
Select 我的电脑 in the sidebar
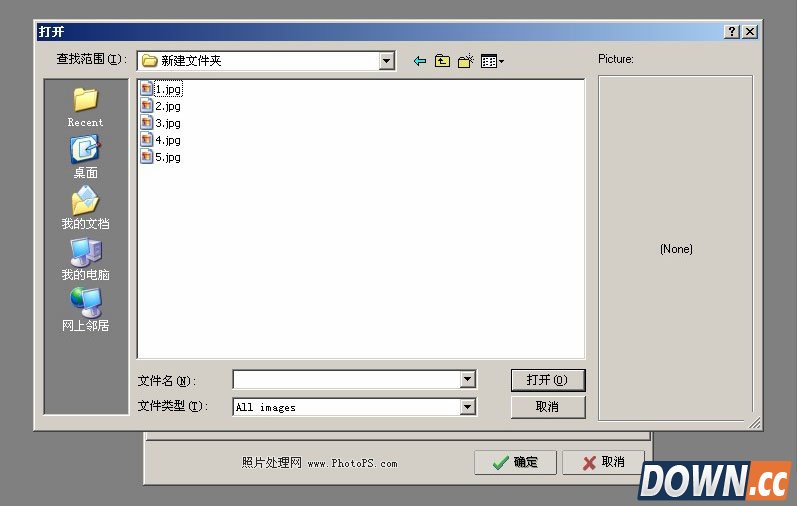(85, 259)
